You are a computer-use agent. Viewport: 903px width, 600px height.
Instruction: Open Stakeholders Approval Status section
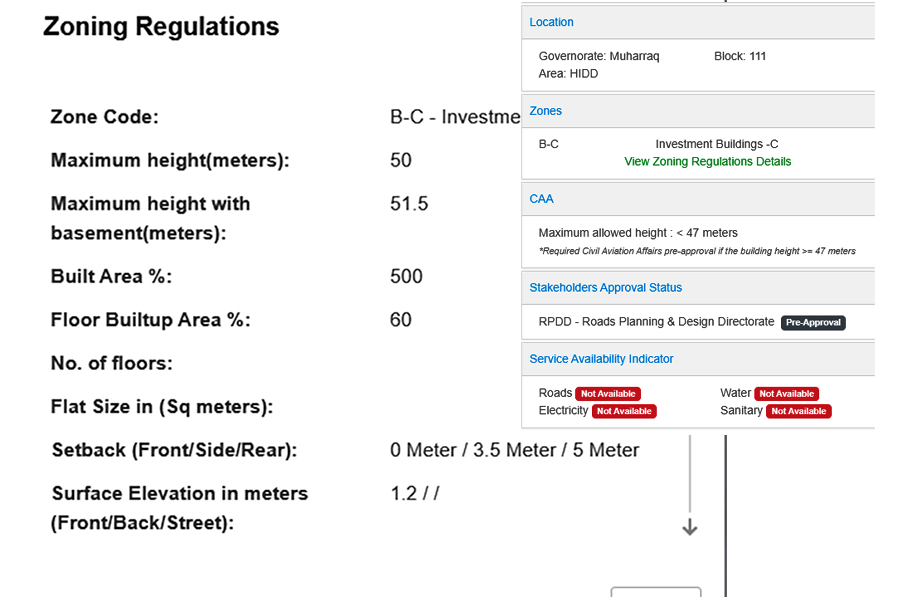(x=605, y=287)
